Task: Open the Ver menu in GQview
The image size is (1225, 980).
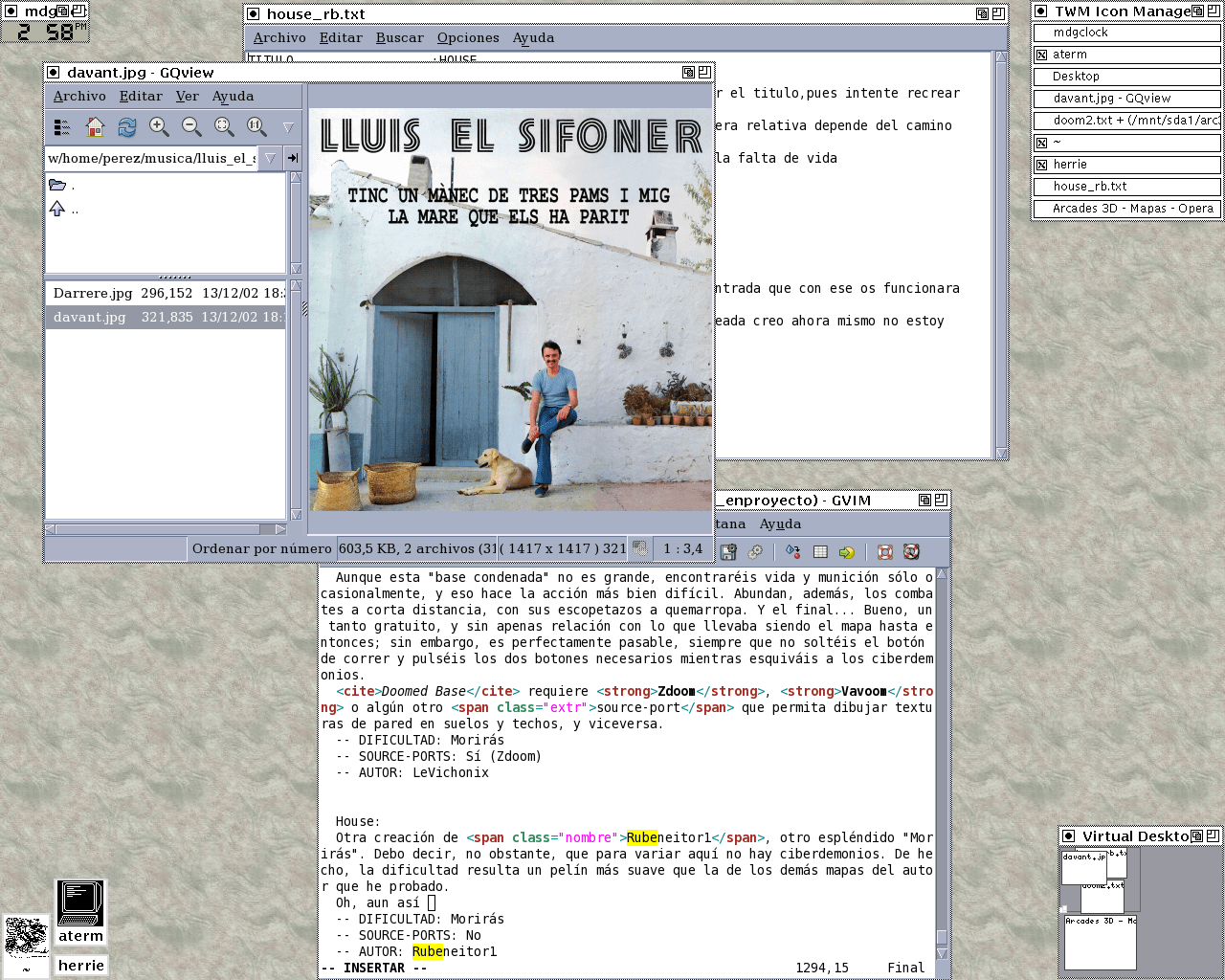Action: 188,96
